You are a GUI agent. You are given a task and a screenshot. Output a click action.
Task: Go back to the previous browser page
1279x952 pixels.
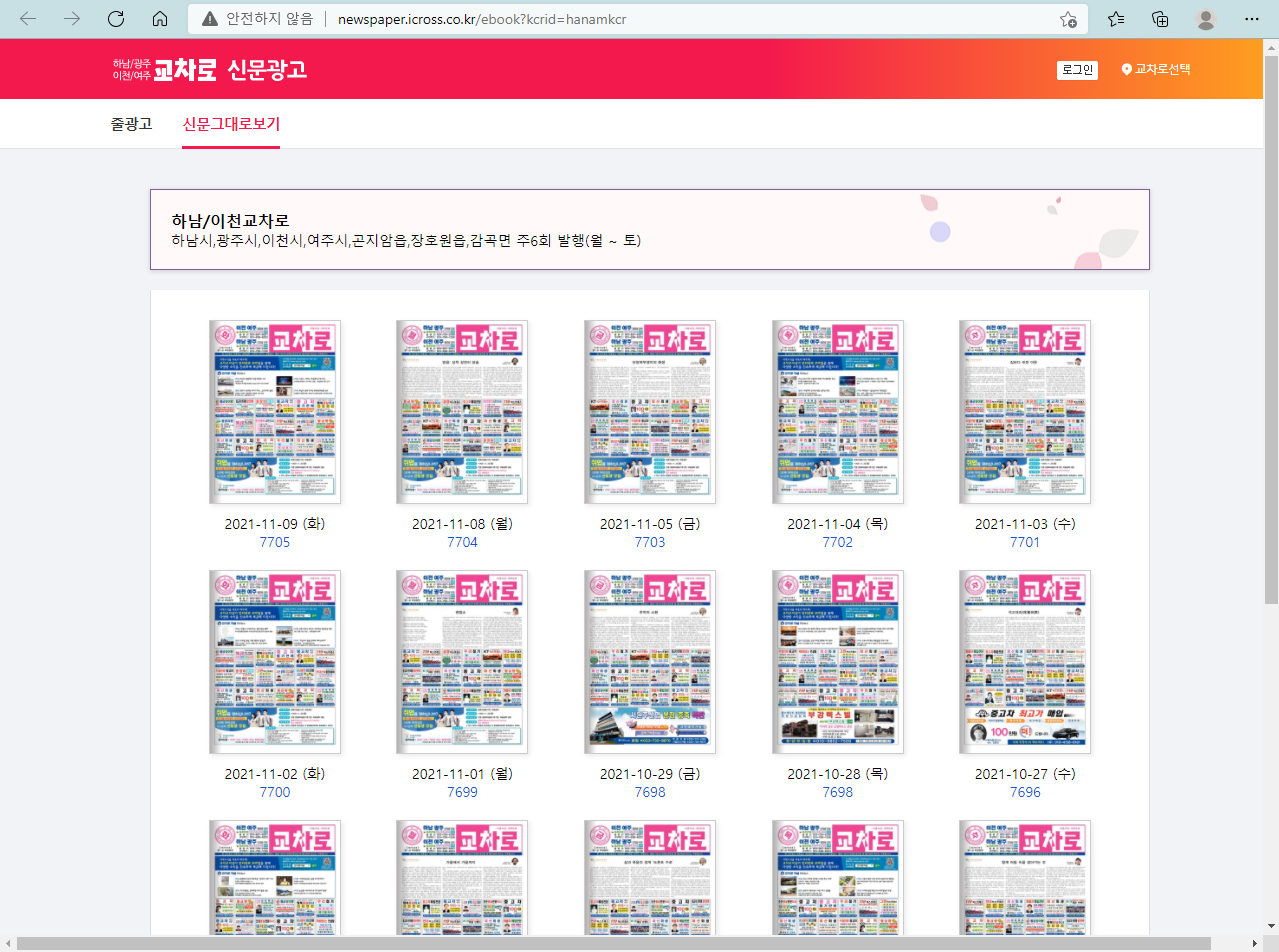[x=28, y=19]
